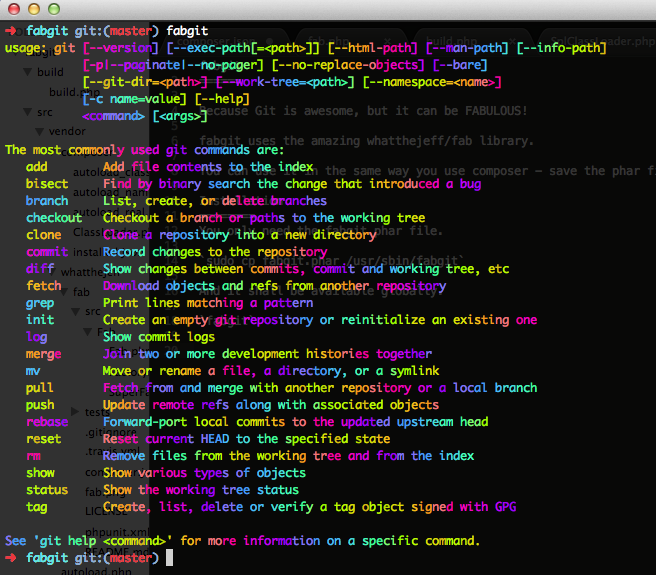Click the '[--version]' option text

pyautogui.click(x=120, y=48)
